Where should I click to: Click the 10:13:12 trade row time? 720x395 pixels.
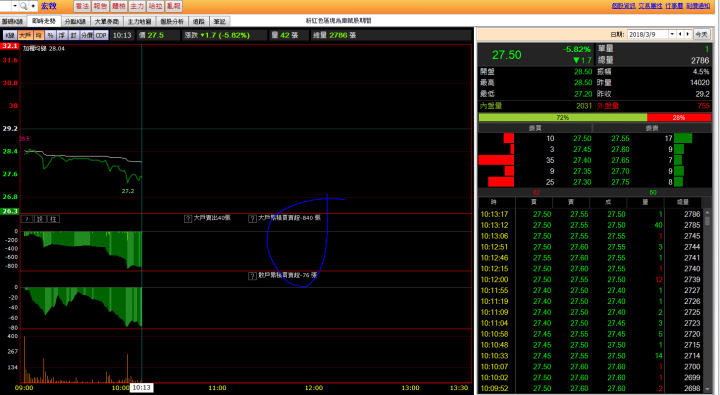(494, 225)
